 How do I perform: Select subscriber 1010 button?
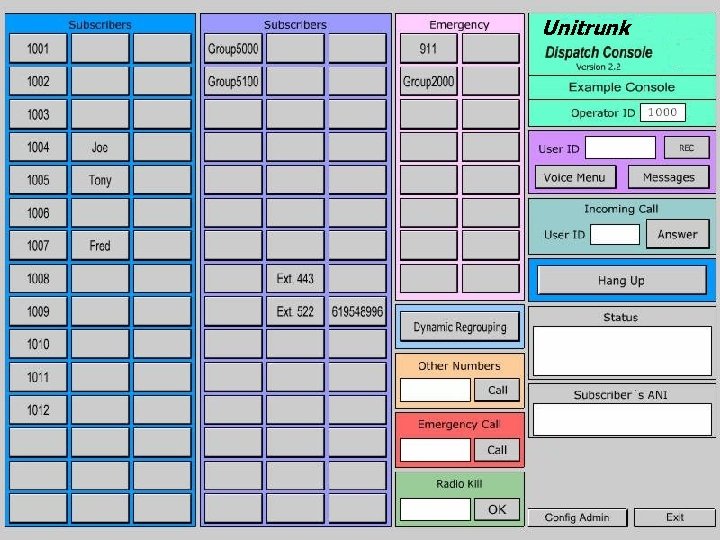click(38, 344)
